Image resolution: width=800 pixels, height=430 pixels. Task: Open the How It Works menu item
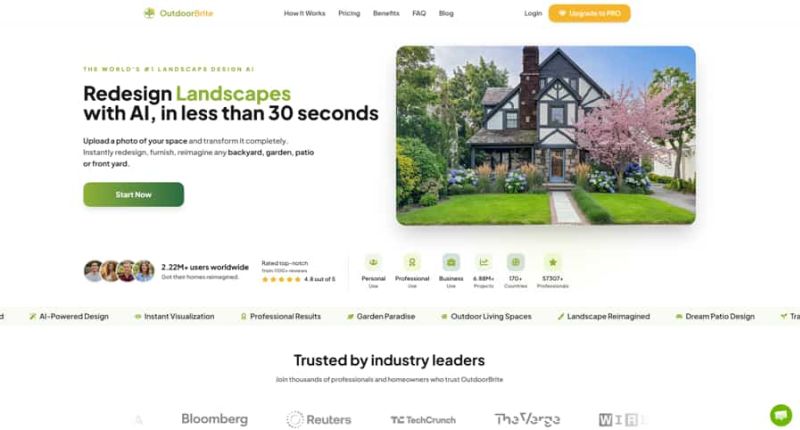coord(305,13)
